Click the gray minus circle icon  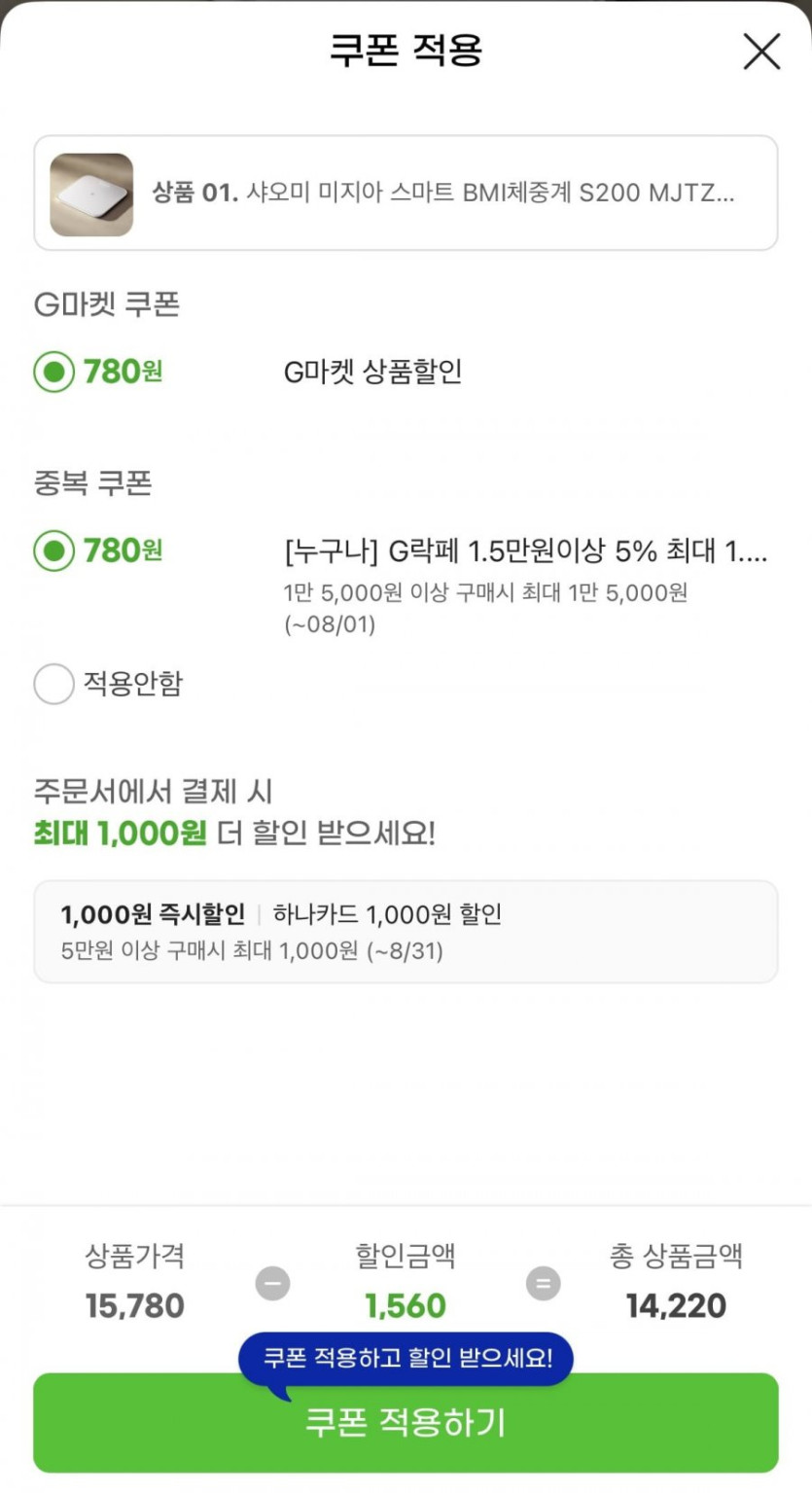[x=272, y=1284]
